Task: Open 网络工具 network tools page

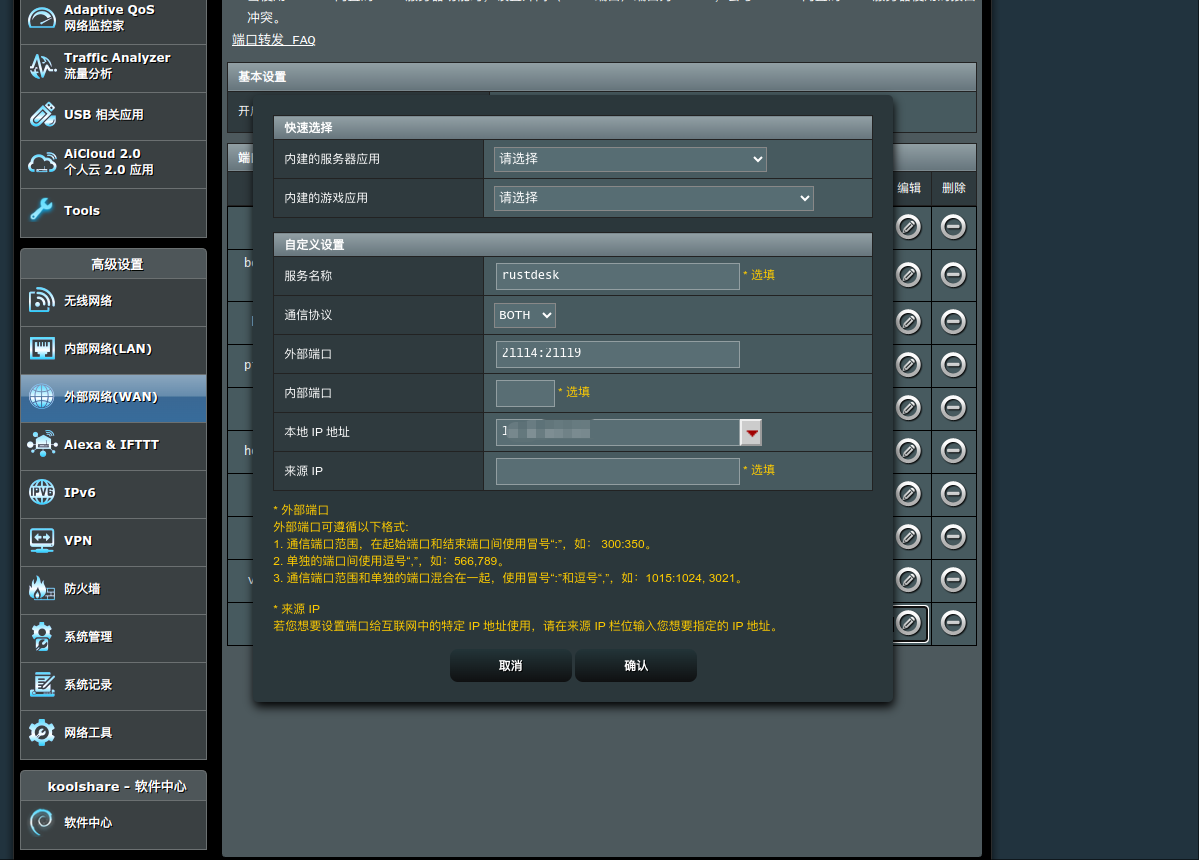Action: click(113, 733)
